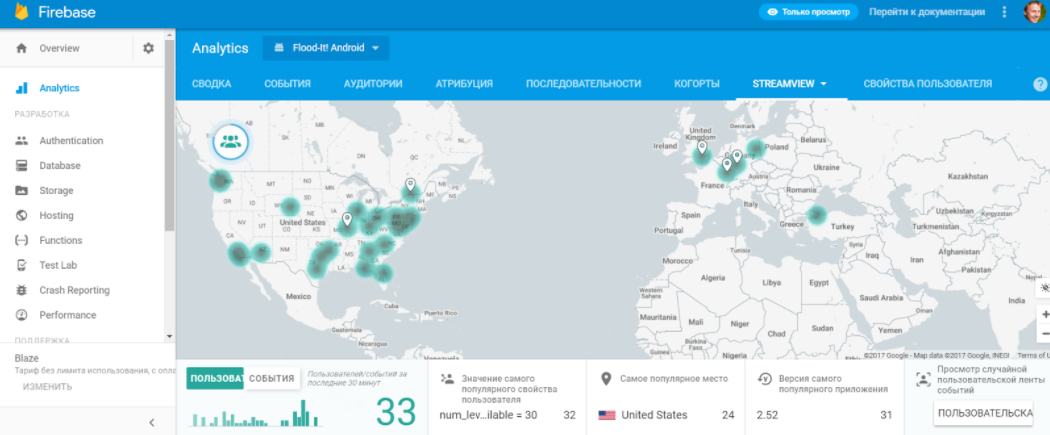Click the Crash Reporting bug icon

[22, 290]
